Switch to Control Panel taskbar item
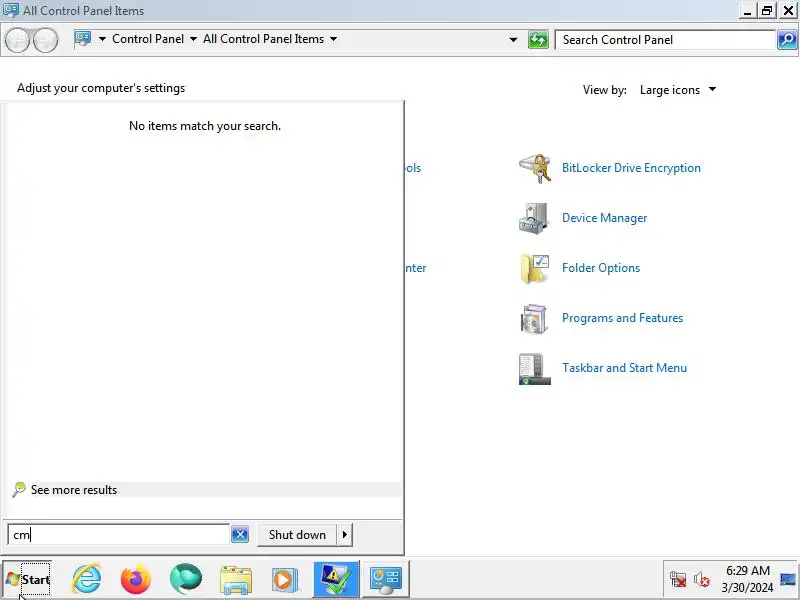The image size is (800, 600). (386, 579)
